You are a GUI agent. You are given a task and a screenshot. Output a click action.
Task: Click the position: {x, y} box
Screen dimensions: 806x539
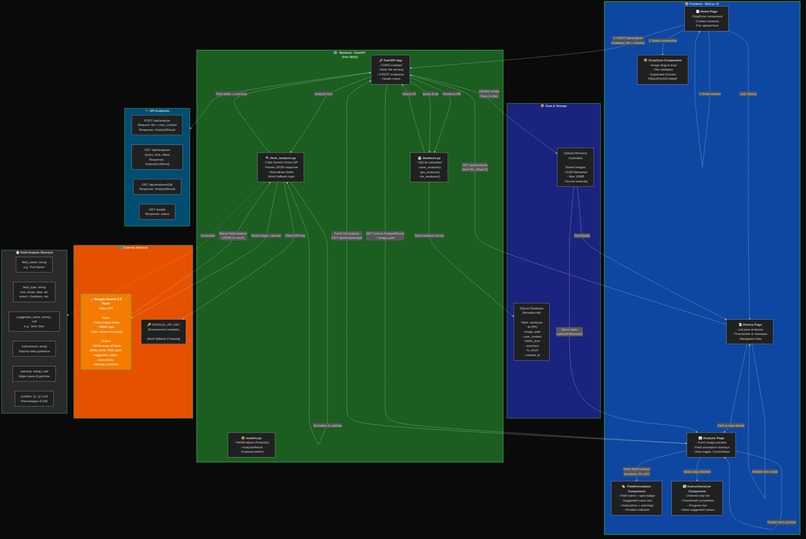pos(34,399)
